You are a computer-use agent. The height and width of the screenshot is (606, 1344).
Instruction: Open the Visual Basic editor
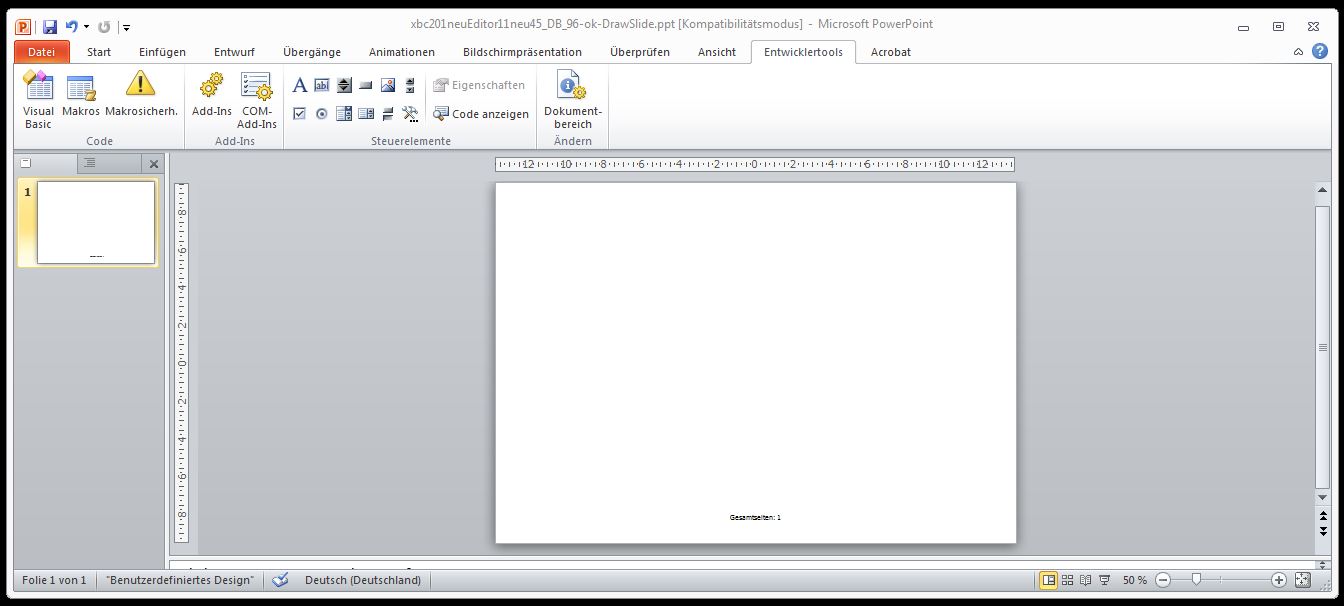pos(38,100)
